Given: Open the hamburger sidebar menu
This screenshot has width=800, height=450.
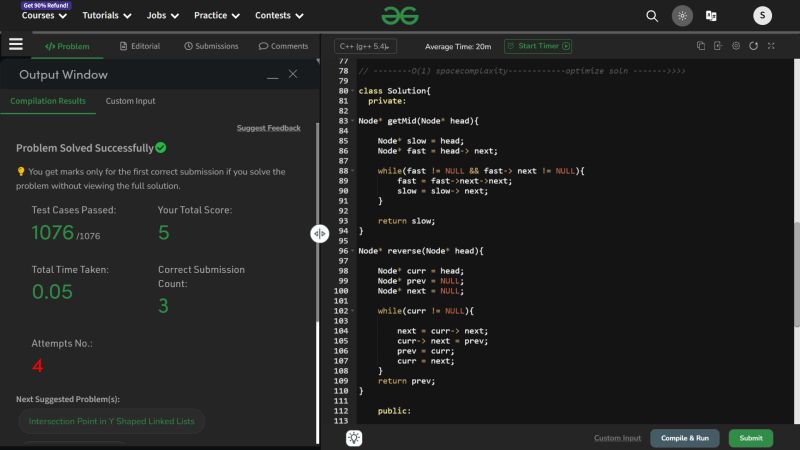Looking at the screenshot, I should click(16, 44).
